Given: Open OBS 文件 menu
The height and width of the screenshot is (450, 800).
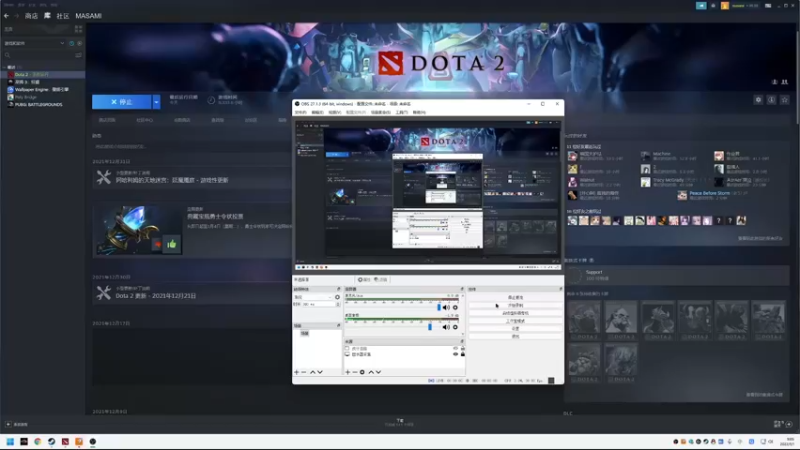Looking at the screenshot, I should [x=301, y=112].
